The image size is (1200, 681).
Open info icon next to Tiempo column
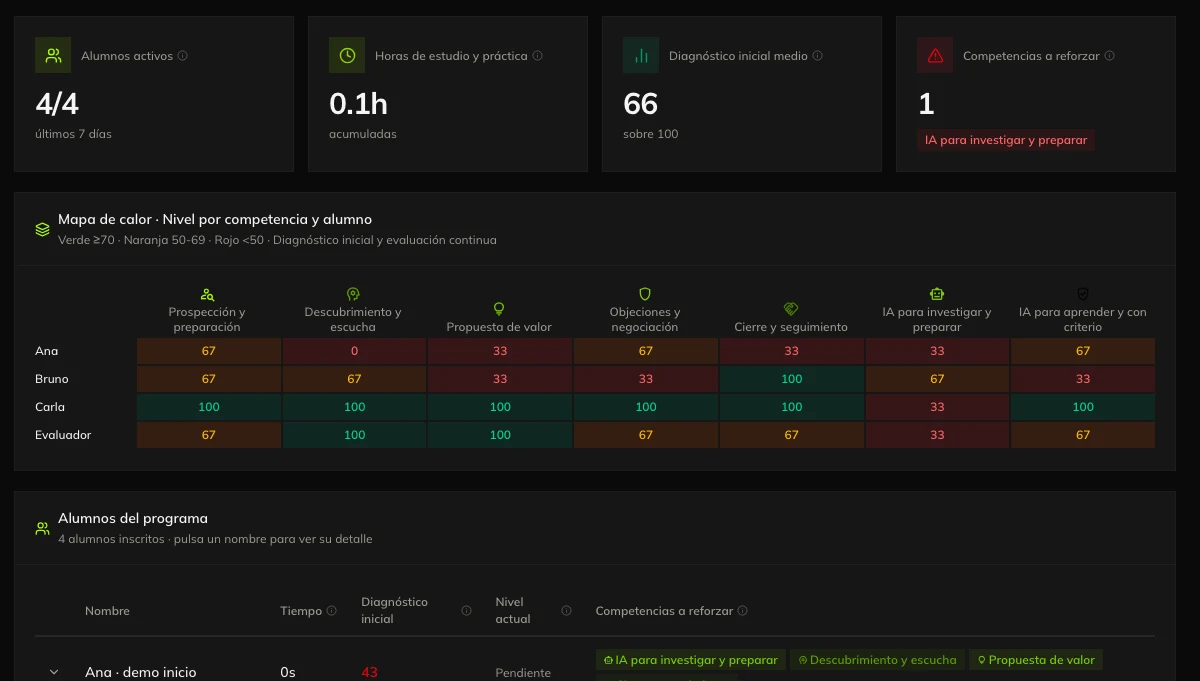(331, 611)
